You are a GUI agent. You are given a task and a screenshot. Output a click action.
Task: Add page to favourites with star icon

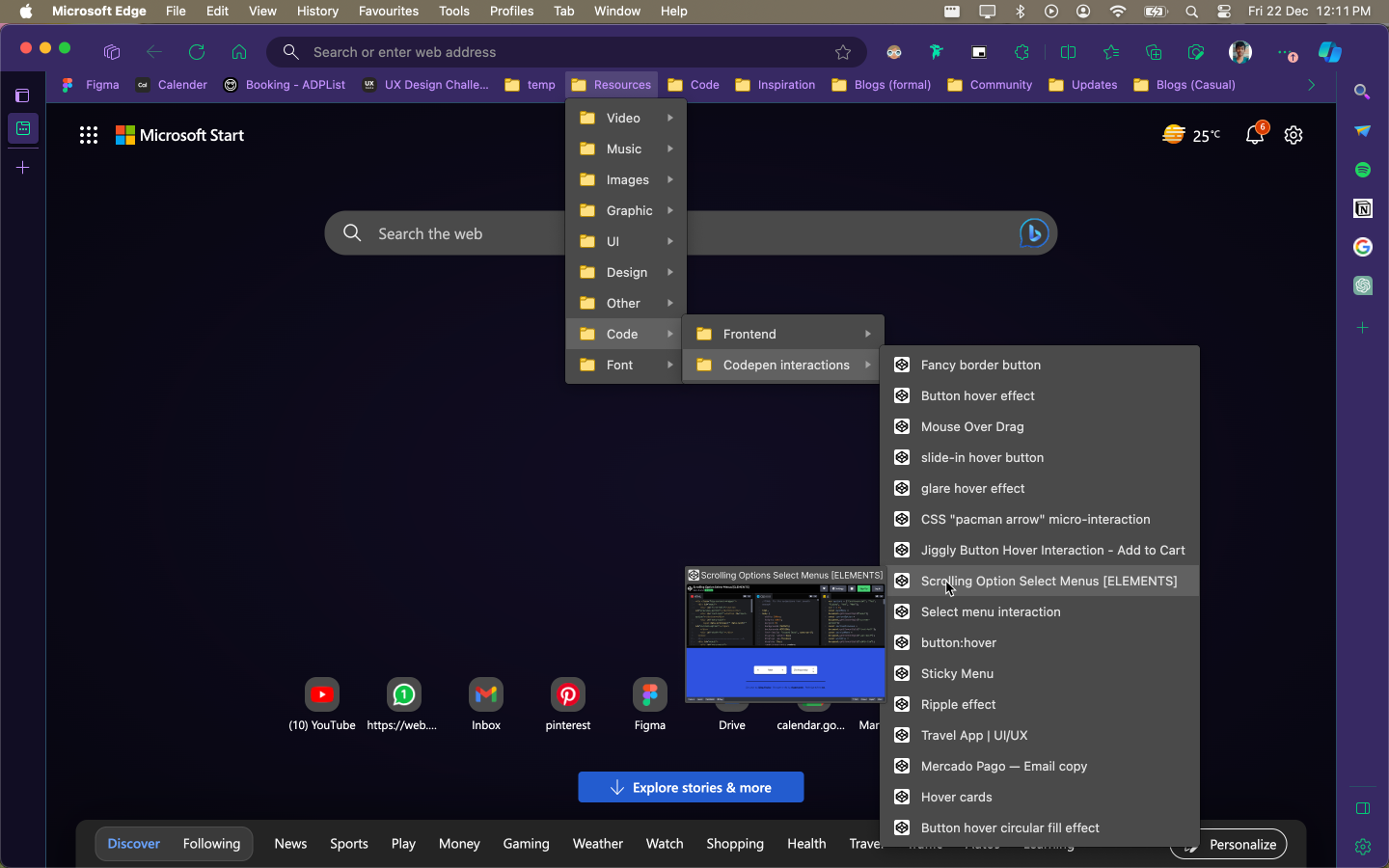pyautogui.click(x=843, y=52)
